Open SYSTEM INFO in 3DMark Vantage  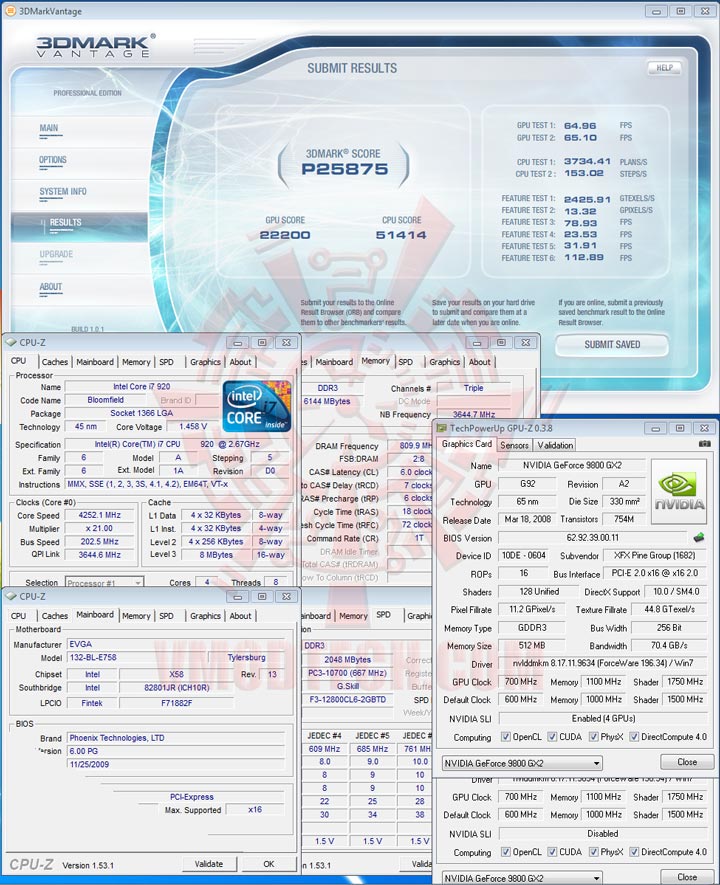63,191
